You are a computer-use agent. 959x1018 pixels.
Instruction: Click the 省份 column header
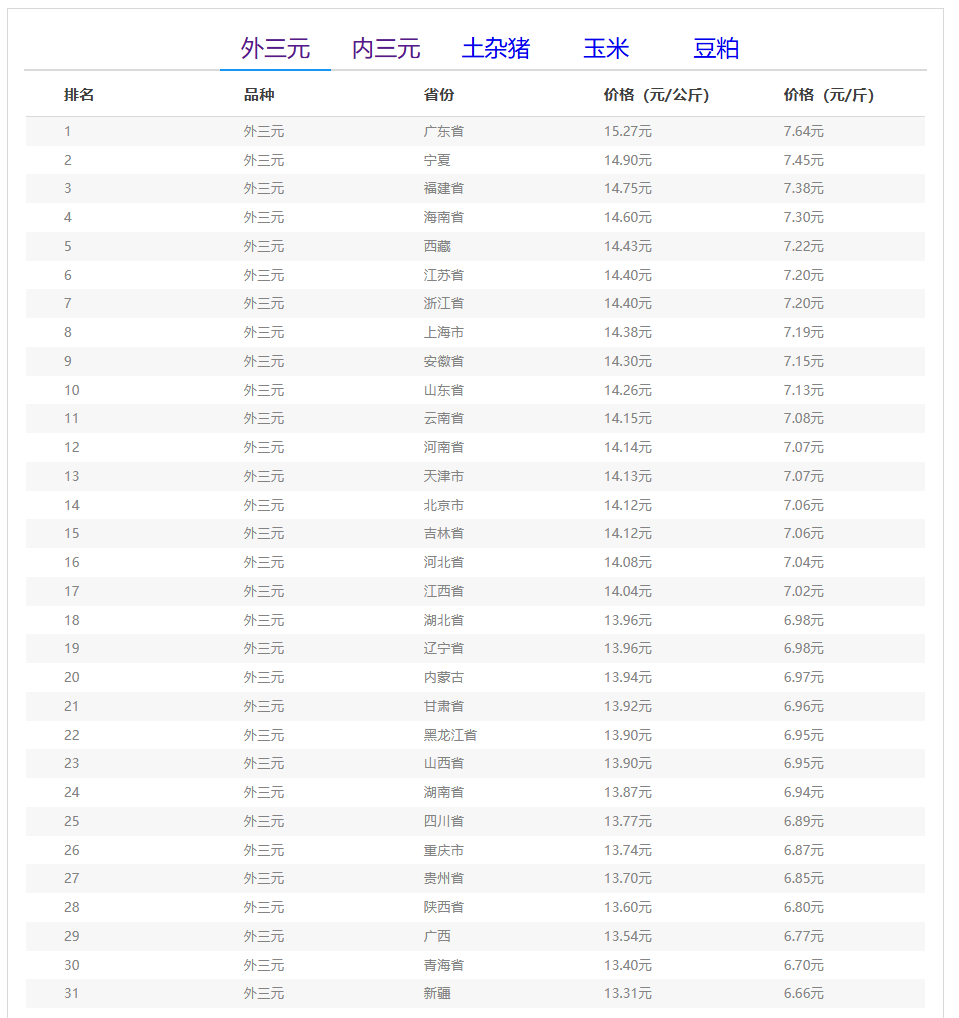tap(439, 95)
